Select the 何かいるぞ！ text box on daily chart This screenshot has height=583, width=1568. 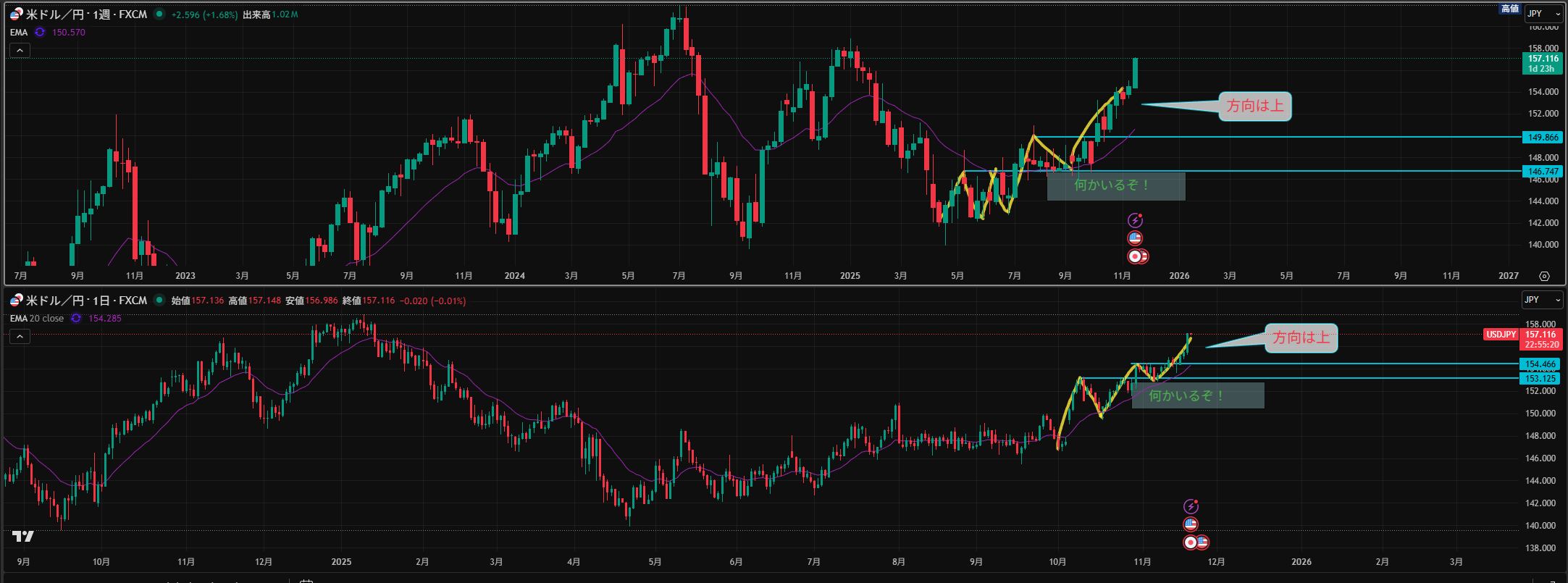point(1197,396)
